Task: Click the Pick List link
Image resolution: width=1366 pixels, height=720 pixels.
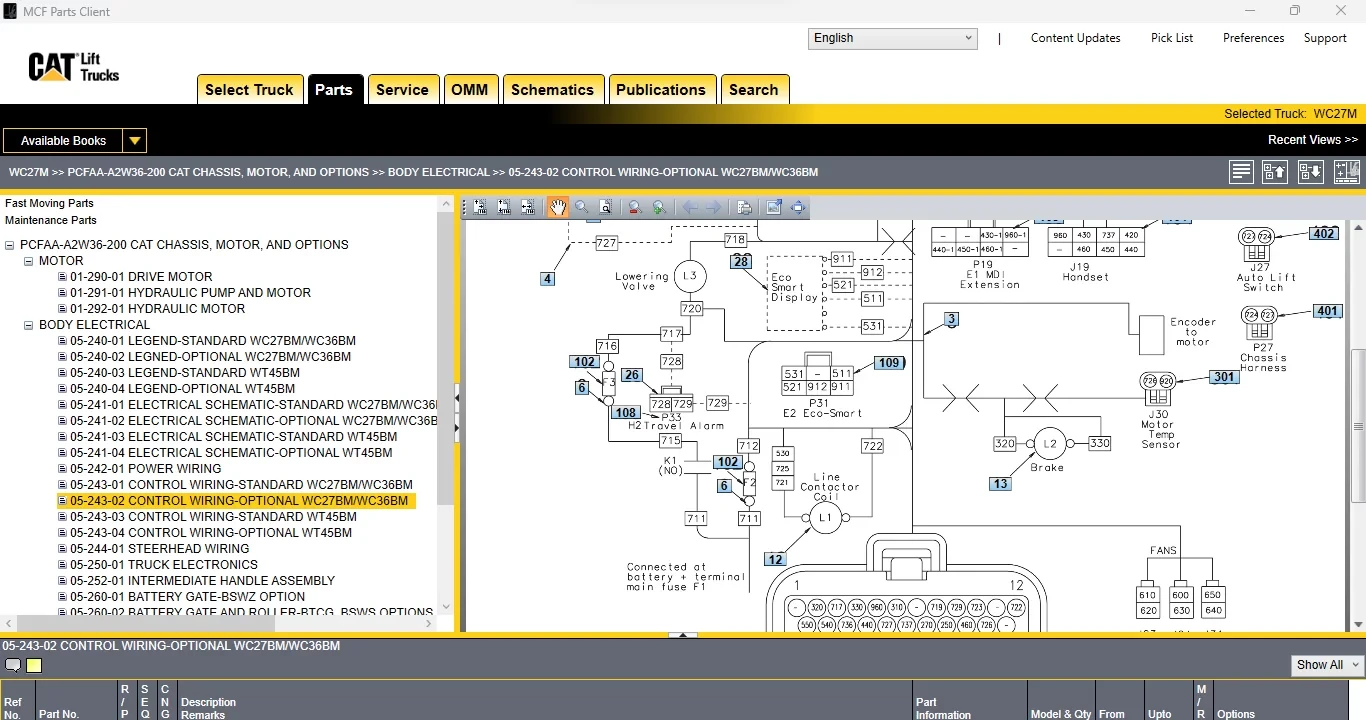Action: (x=1171, y=38)
